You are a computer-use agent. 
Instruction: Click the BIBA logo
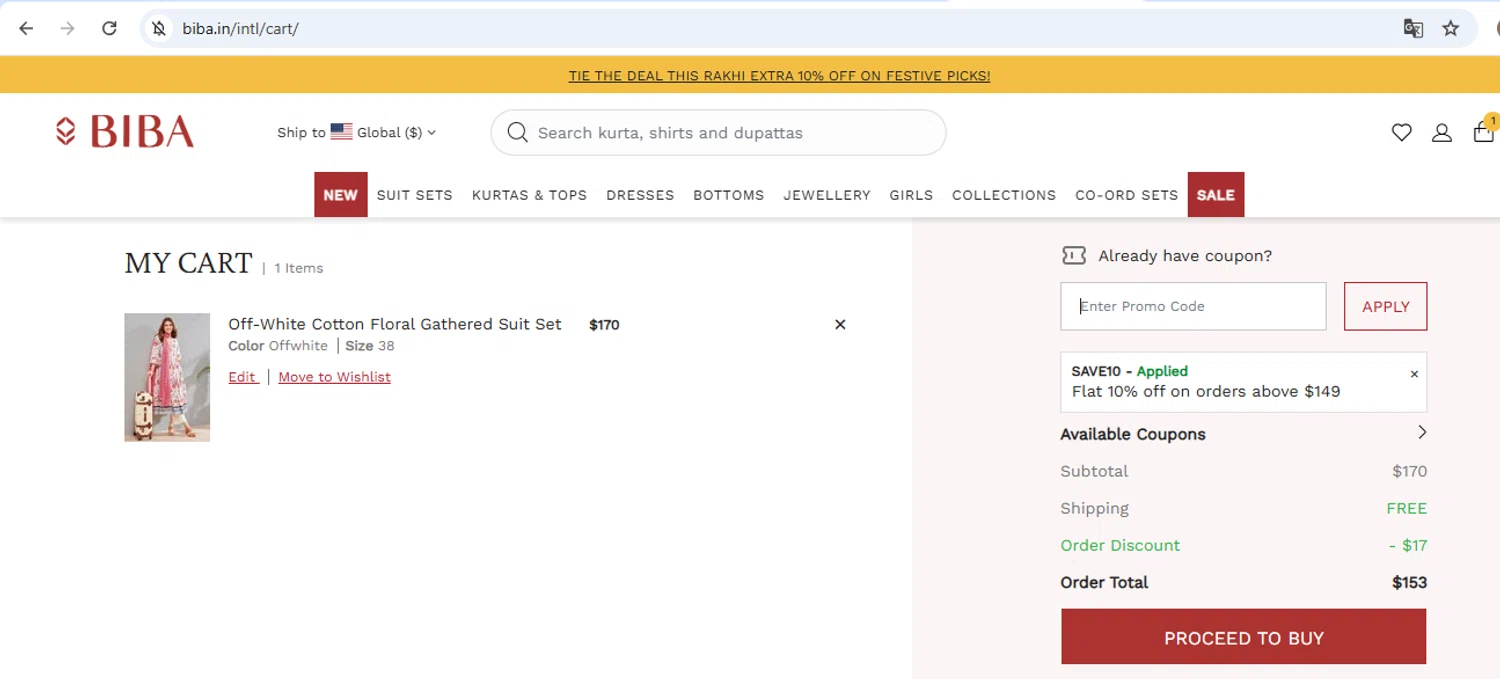125,132
